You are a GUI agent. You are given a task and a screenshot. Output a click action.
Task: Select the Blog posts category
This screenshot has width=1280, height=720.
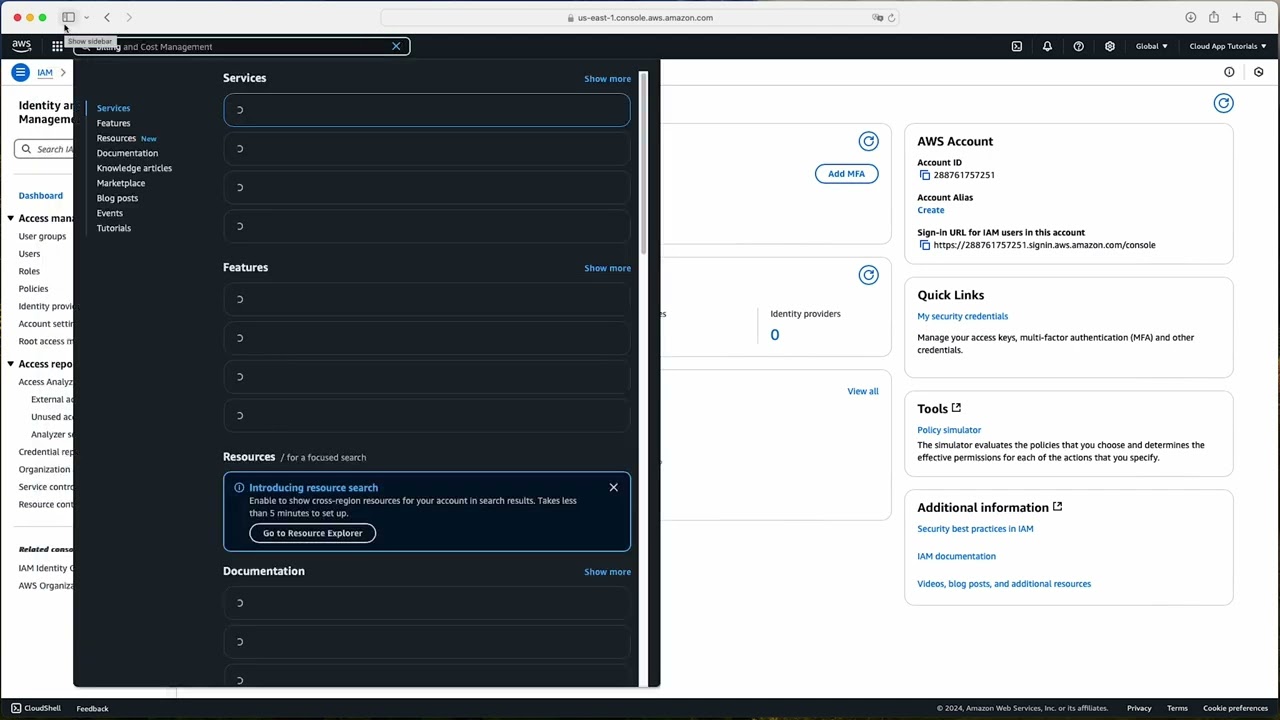pyautogui.click(x=117, y=198)
